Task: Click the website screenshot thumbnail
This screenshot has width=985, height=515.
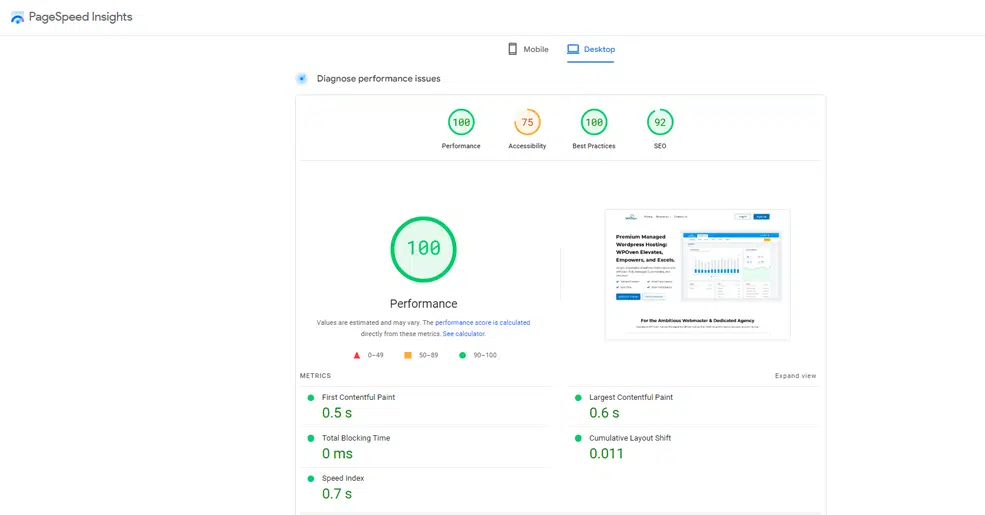Action: tap(697, 274)
